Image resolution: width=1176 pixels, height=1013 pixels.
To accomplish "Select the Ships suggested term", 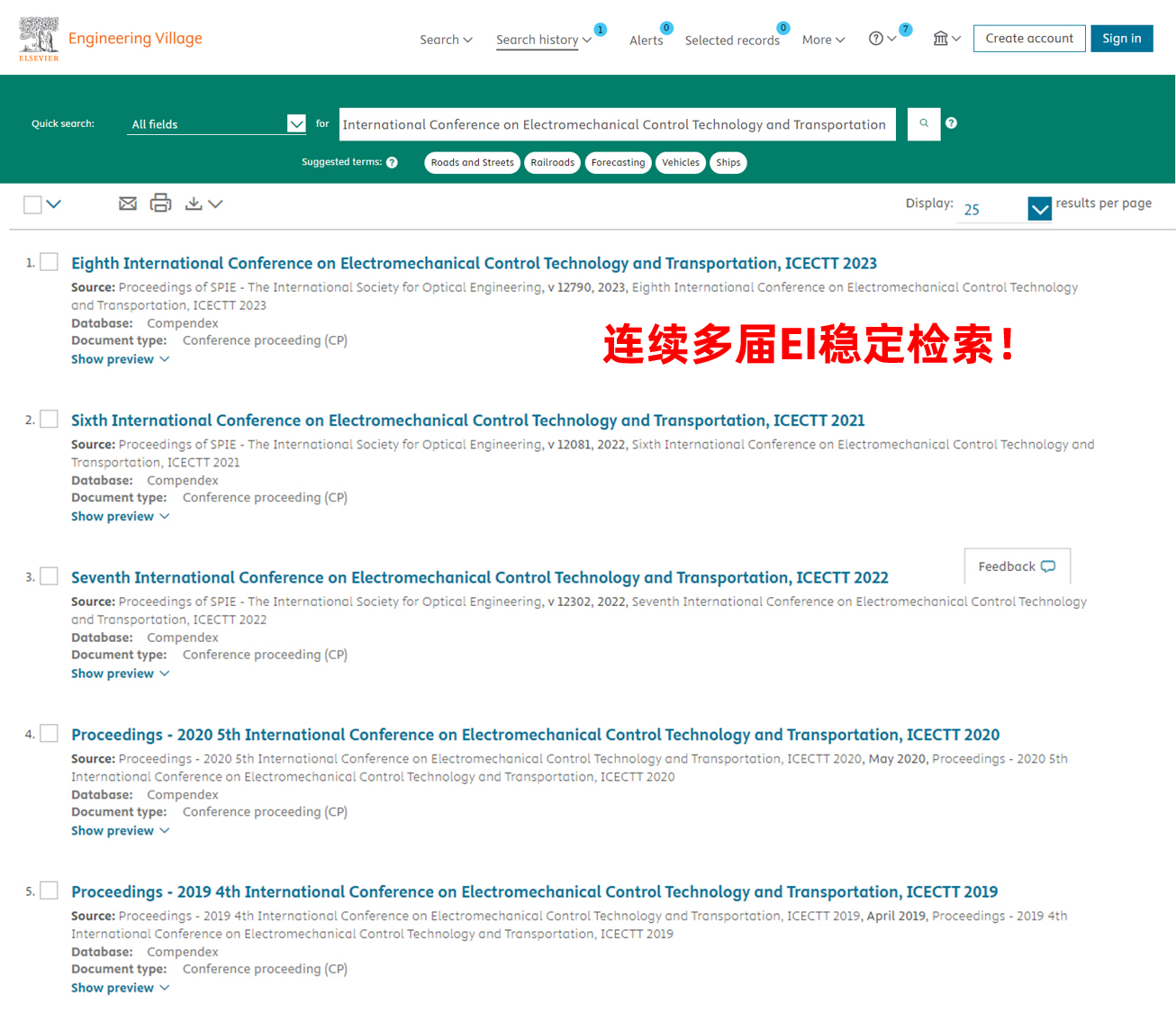I will click(728, 163).
